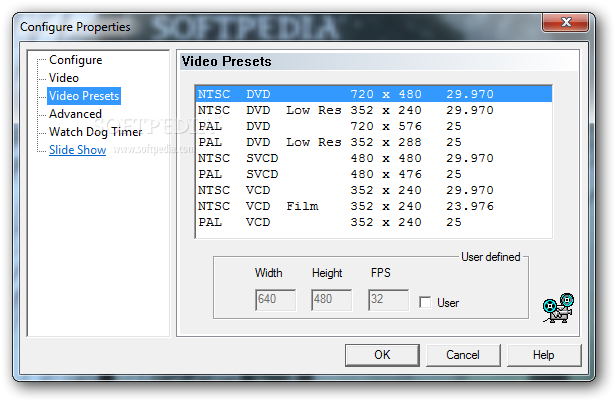
Task: Go to Watch Dog Timer settings
Action: point(95,132)
